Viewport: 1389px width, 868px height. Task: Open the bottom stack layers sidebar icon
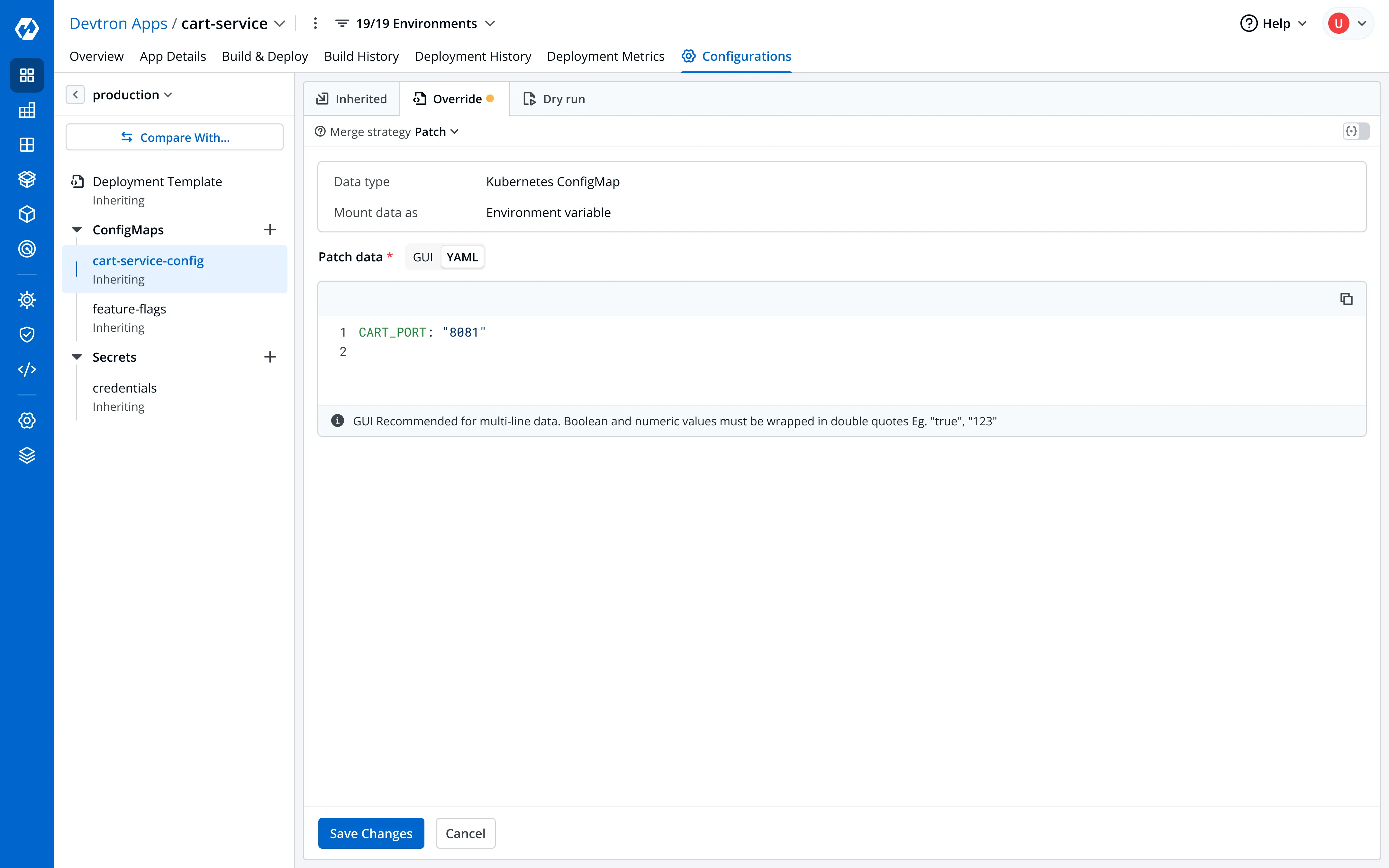coord(27,455)
